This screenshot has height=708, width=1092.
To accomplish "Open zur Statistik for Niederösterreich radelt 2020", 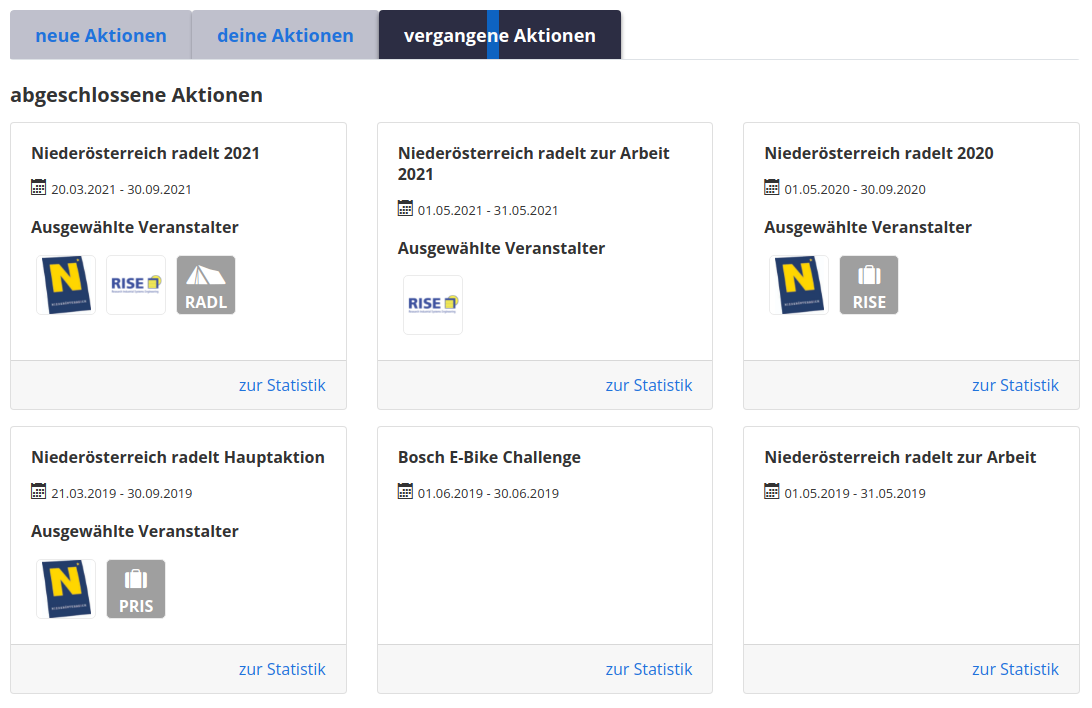I will point(1015,385).
